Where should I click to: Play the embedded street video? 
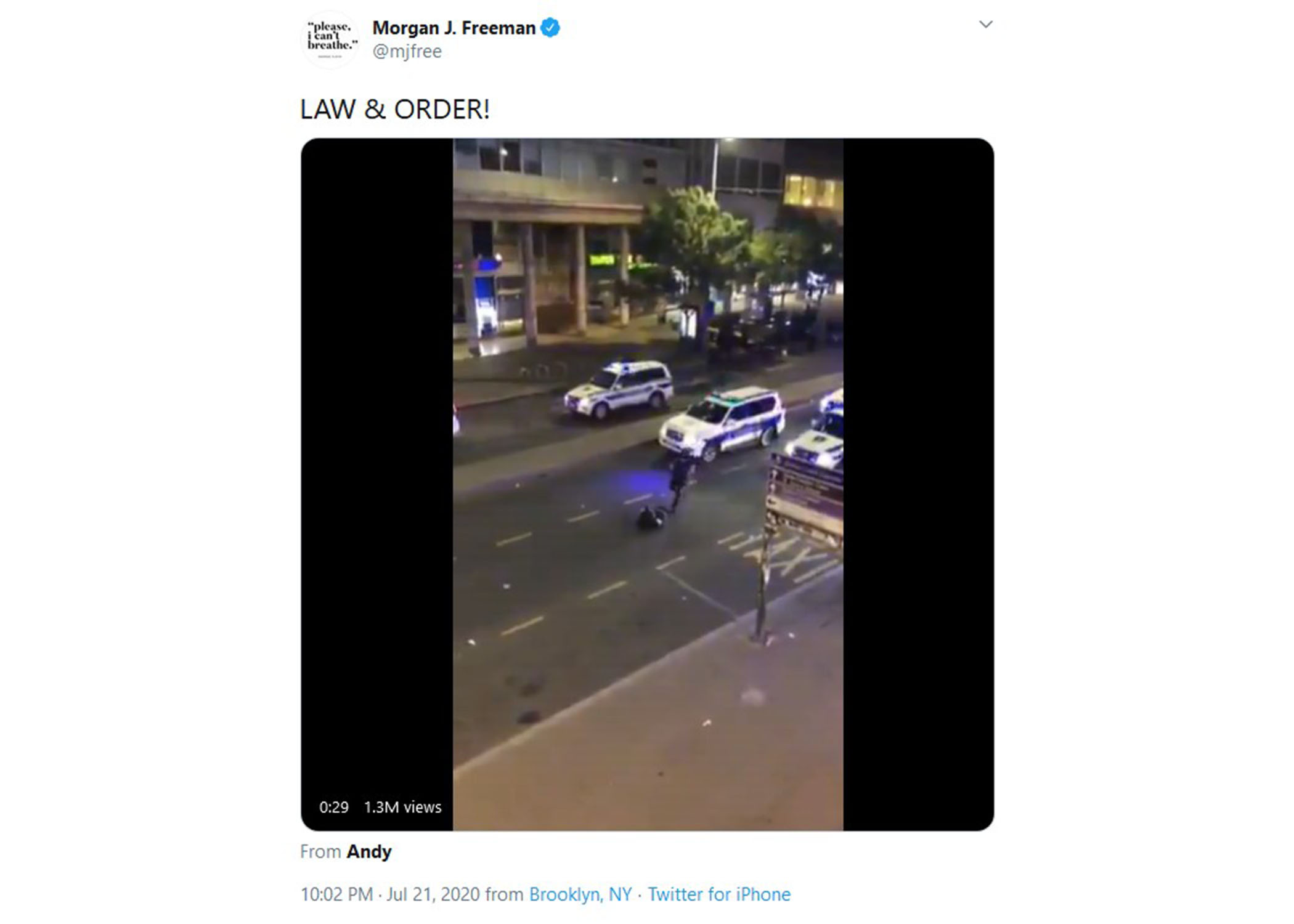coord(648,484)
